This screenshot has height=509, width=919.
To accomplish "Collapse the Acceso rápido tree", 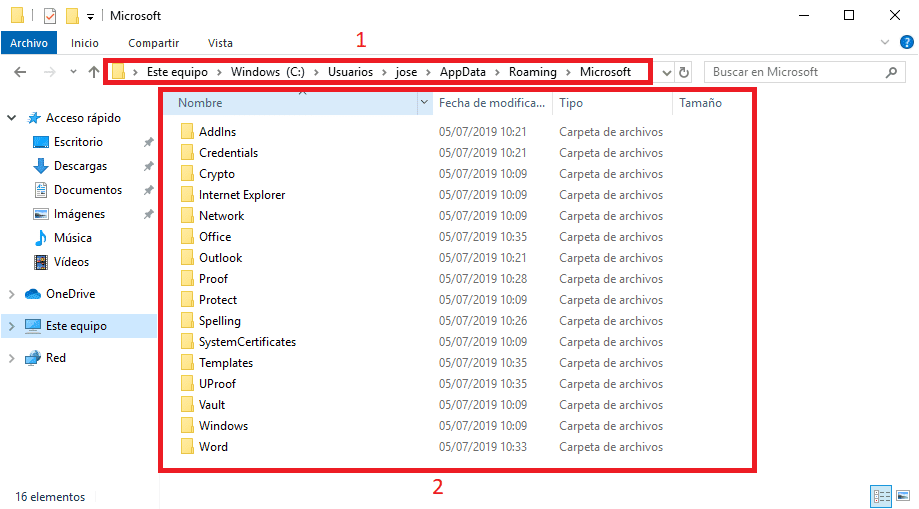I will coord(11,118).
